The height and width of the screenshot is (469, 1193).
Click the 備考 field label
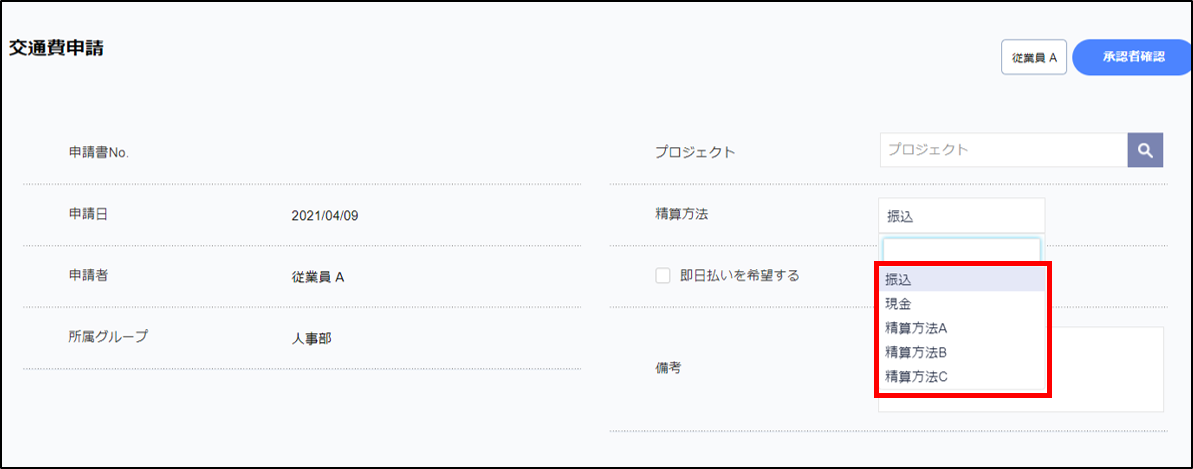(668, 368)
